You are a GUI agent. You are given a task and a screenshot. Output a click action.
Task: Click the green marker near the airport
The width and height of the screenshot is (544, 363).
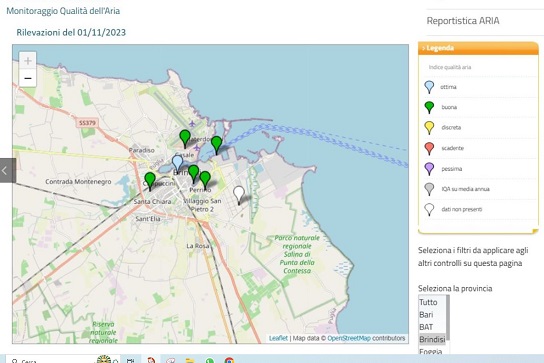point(185,138)
